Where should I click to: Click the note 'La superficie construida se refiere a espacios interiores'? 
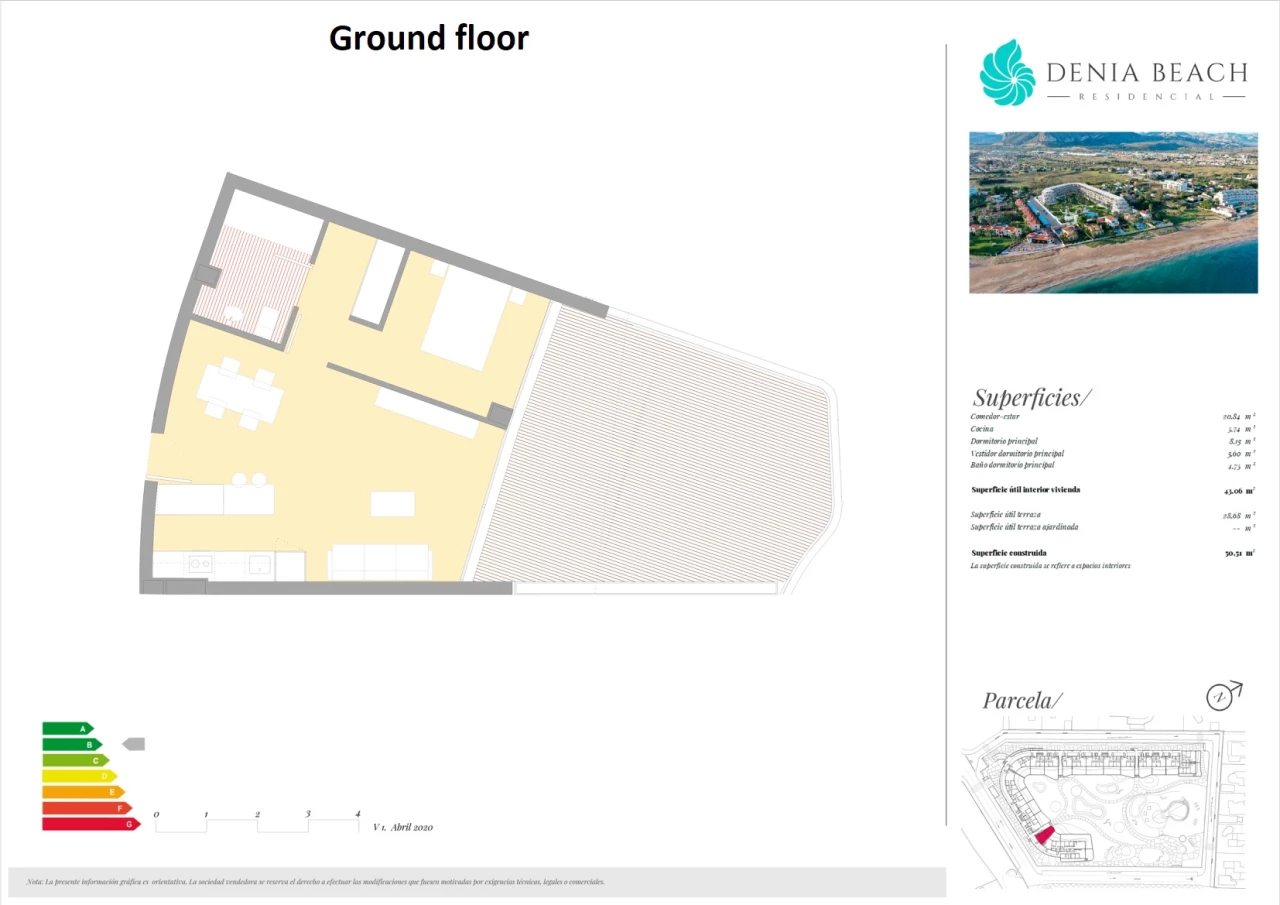tap(1050, 566)
